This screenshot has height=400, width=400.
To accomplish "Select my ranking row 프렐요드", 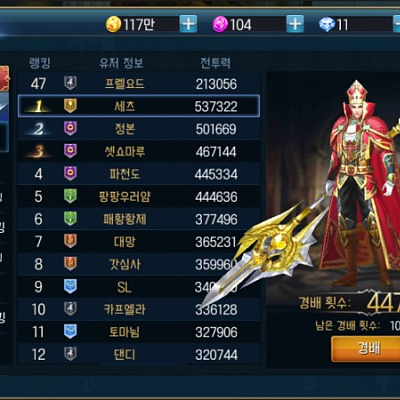I will click(x=139, y=83).
